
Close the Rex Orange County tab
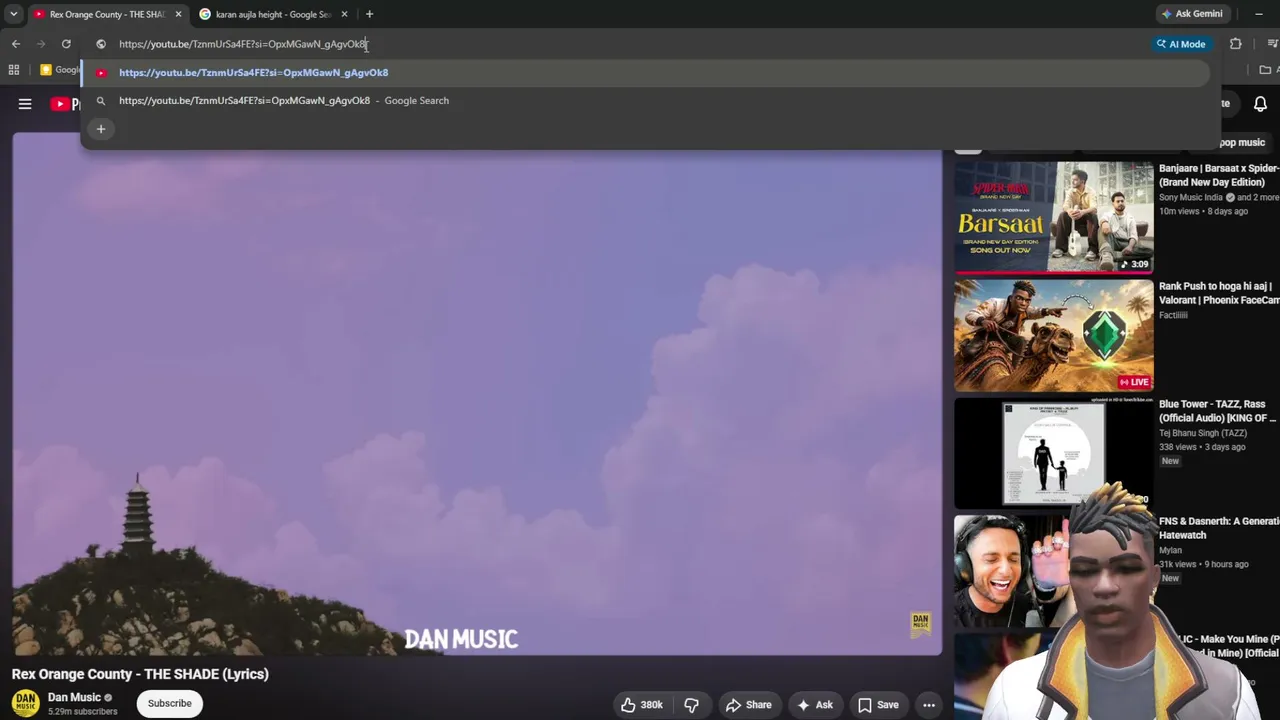tap(178, 14)
